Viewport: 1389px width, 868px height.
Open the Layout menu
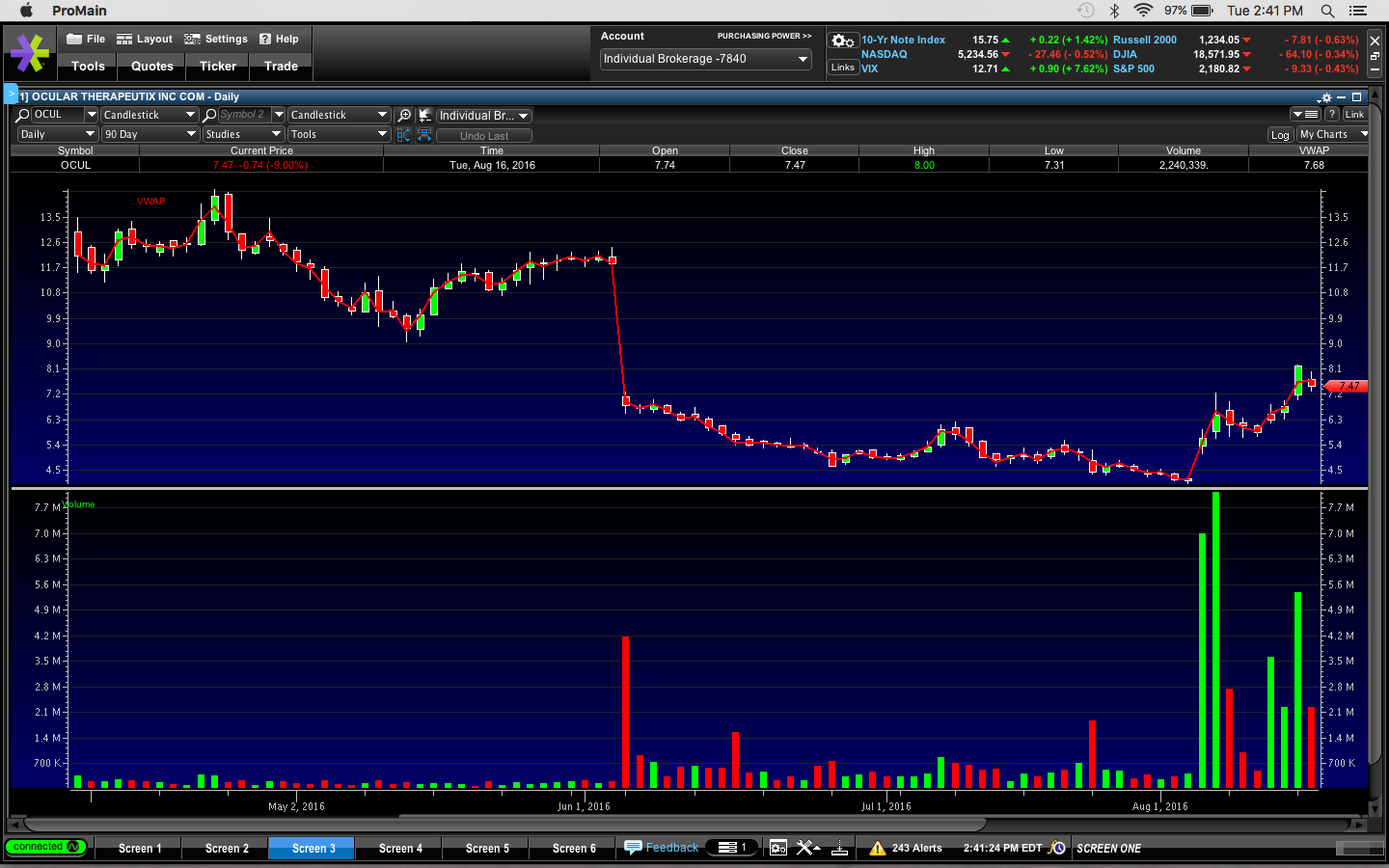tap(145, 40)
